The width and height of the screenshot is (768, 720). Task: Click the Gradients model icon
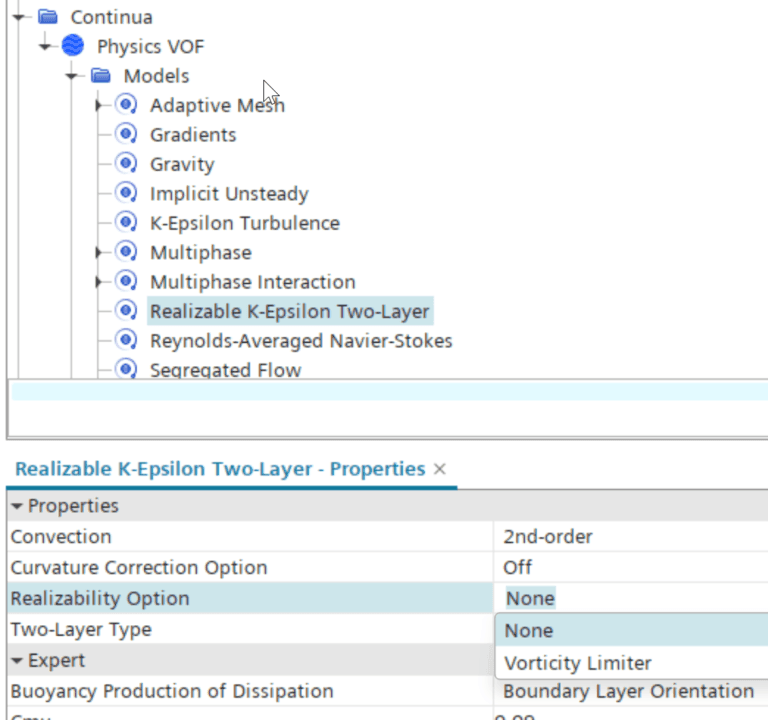(x=126, y=134)
